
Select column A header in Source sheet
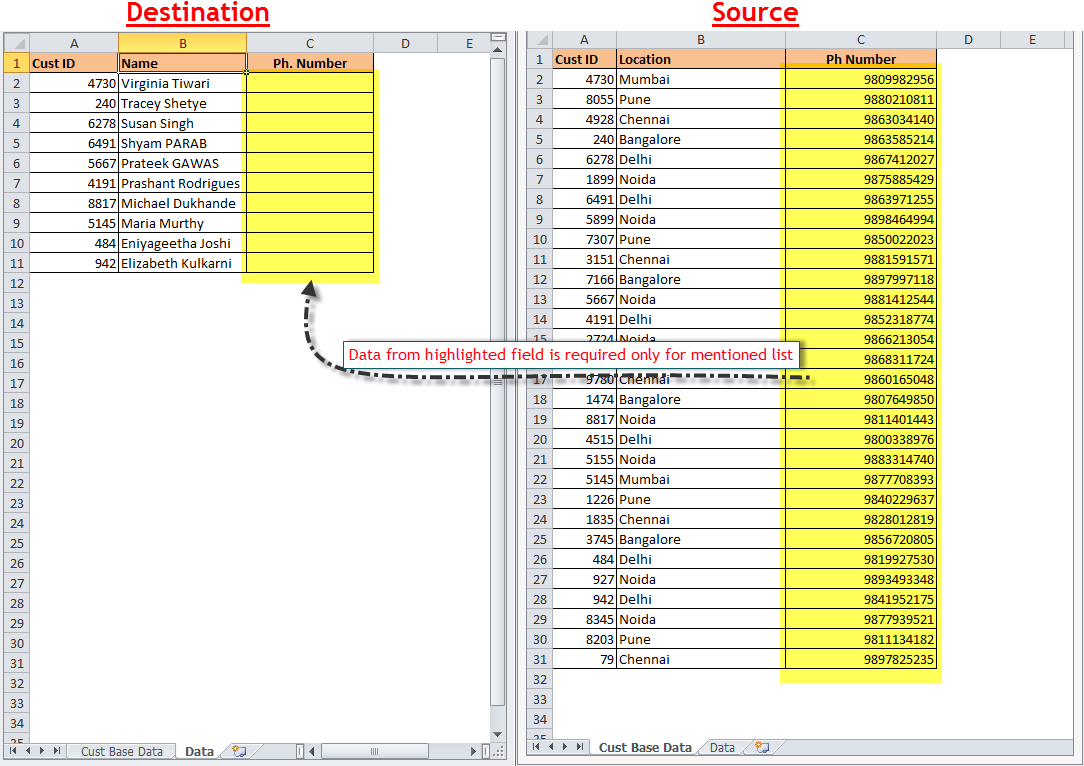click(584, 39)
